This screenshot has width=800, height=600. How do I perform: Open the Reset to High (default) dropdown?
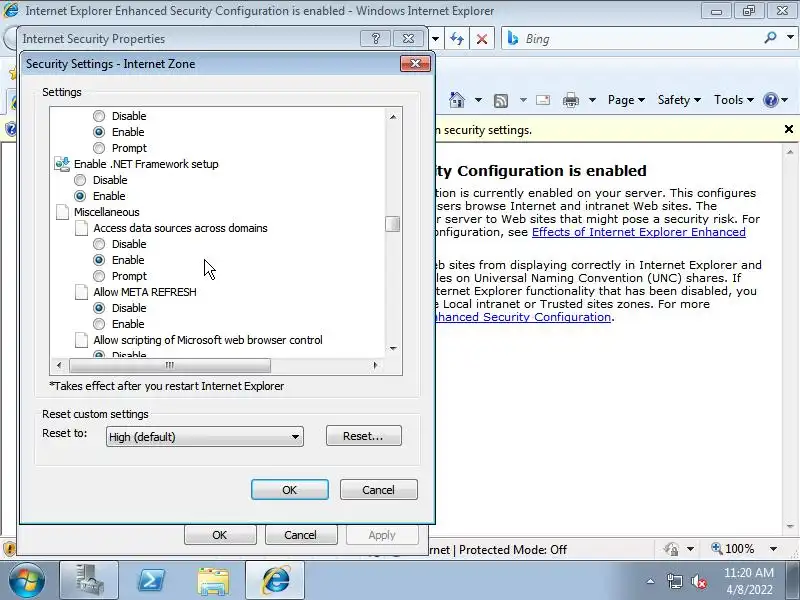(205, 437)
